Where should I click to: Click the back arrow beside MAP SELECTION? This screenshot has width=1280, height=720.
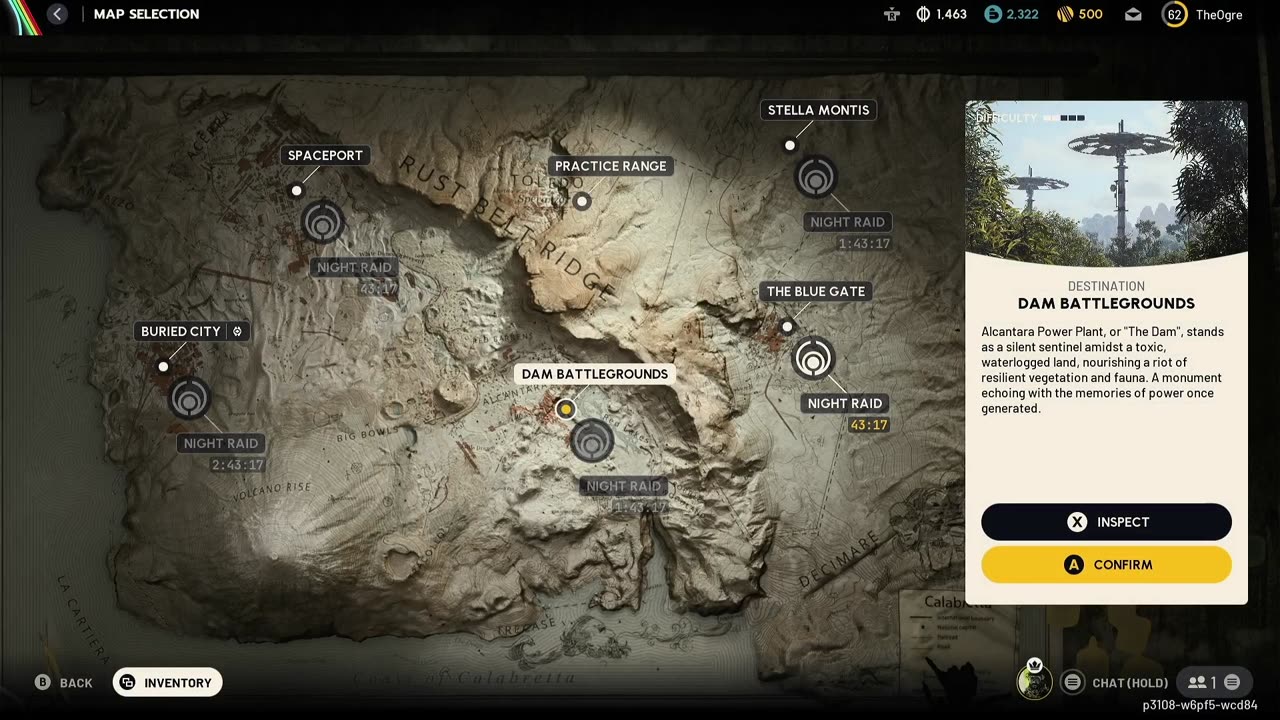pos(58,14)
